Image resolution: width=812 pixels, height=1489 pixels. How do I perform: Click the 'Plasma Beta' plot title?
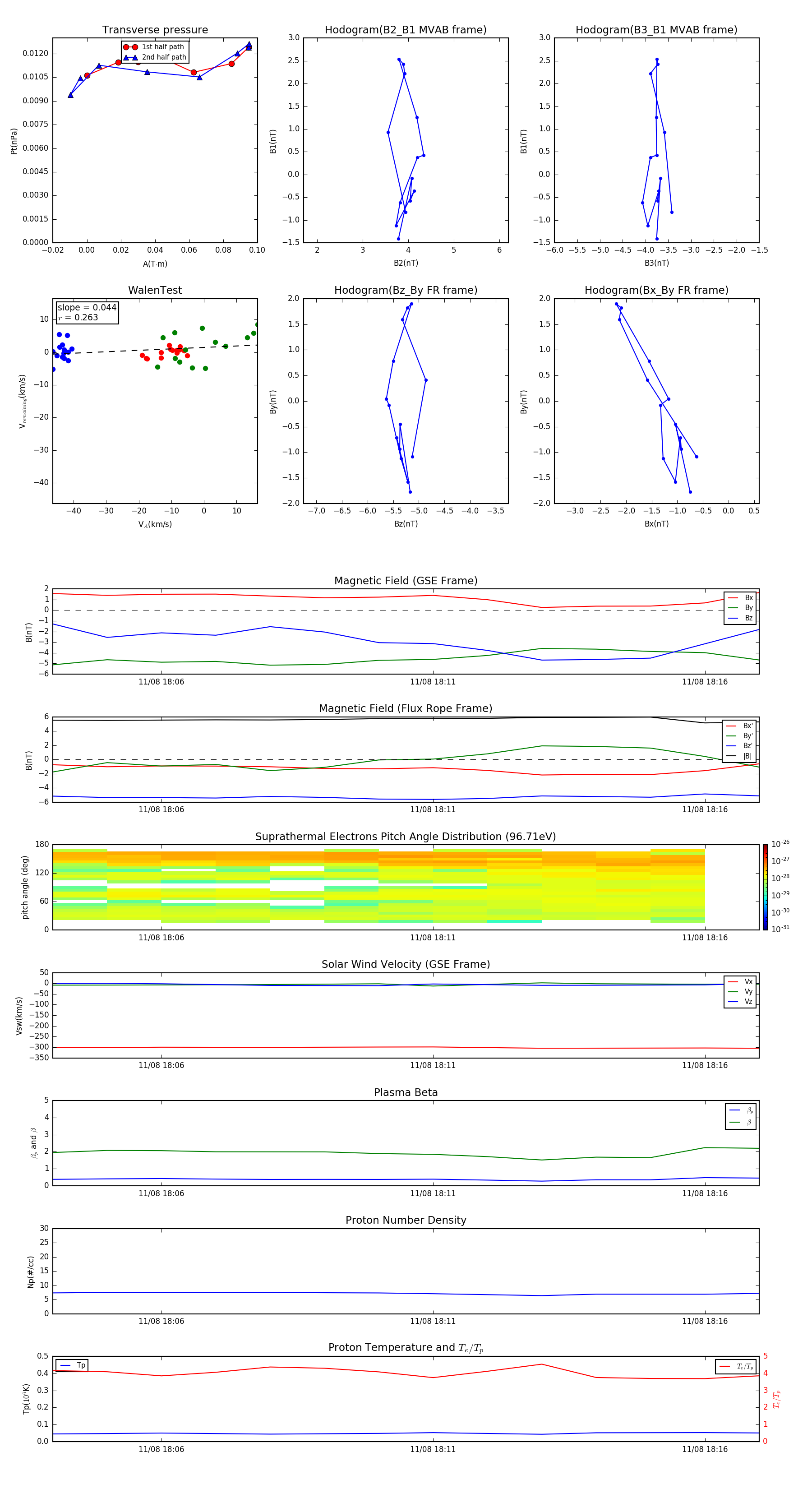(x=406, y=1092)
